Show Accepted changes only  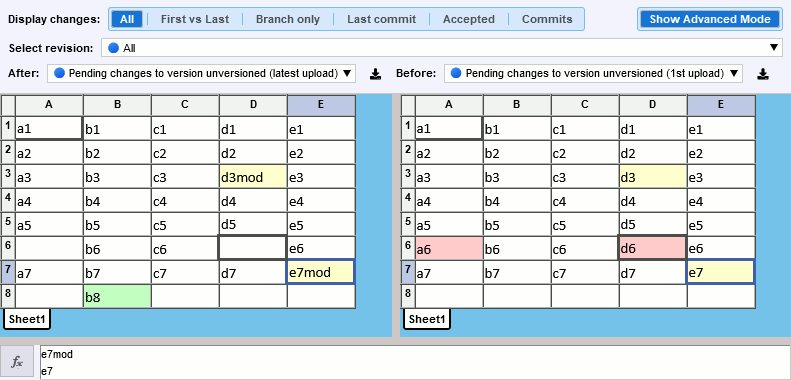[x=469, y=19]
